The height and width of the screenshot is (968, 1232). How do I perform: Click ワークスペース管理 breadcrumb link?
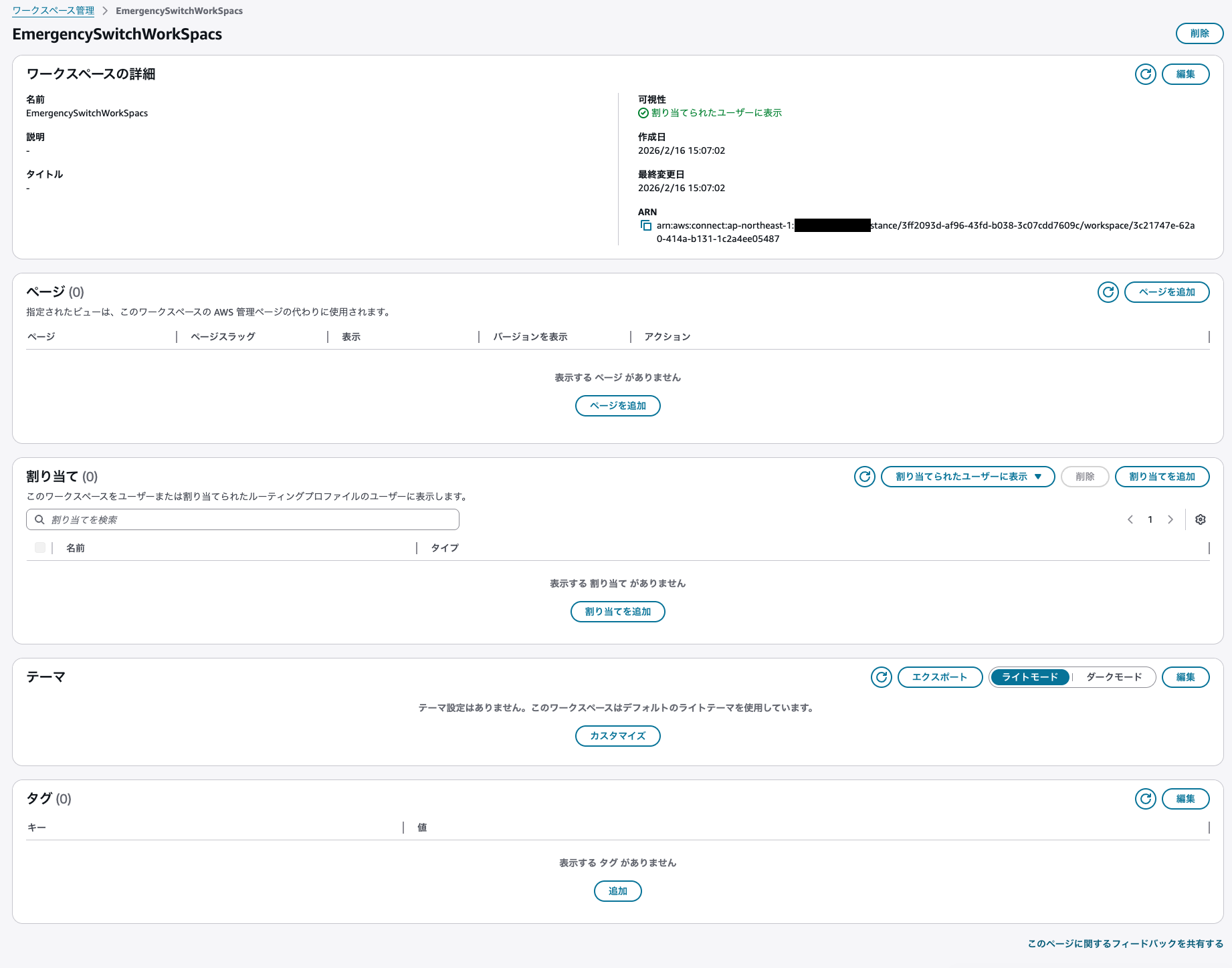54,11
